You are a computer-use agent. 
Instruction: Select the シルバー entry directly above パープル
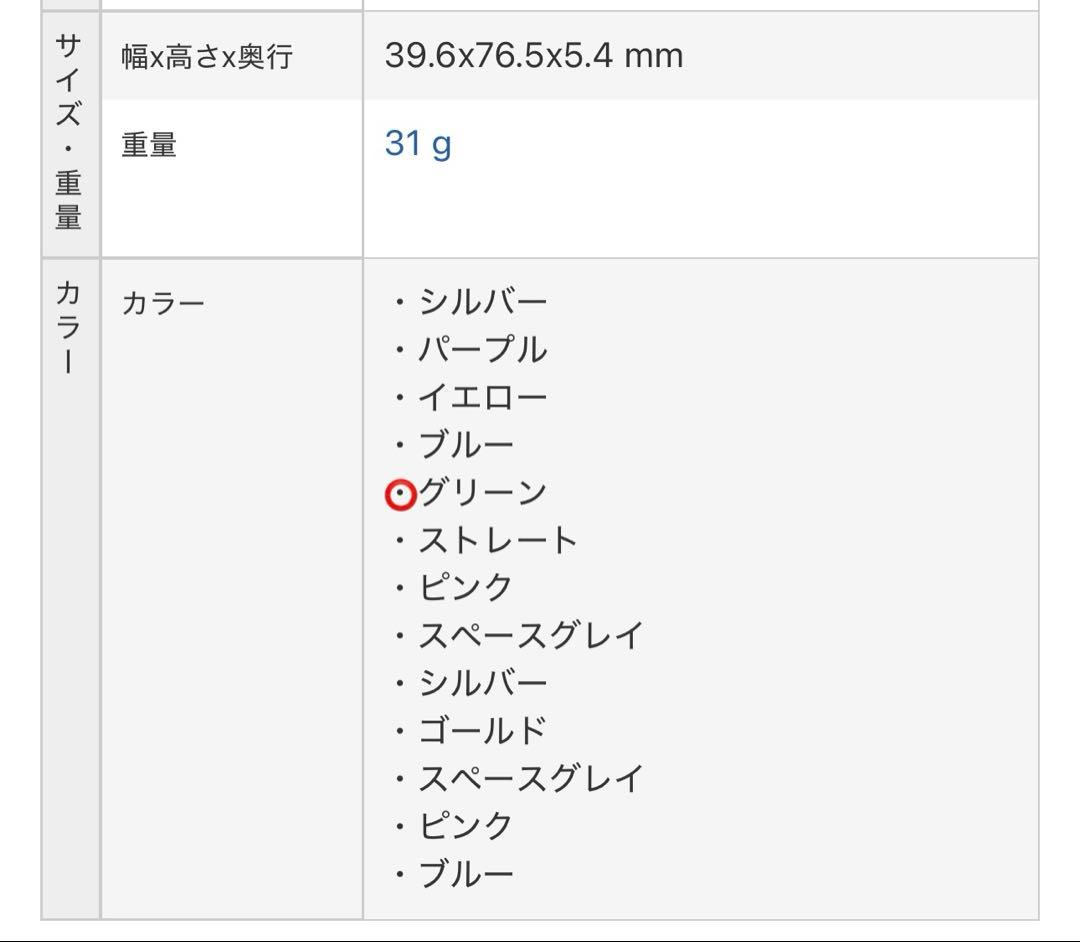pos(482,302)
